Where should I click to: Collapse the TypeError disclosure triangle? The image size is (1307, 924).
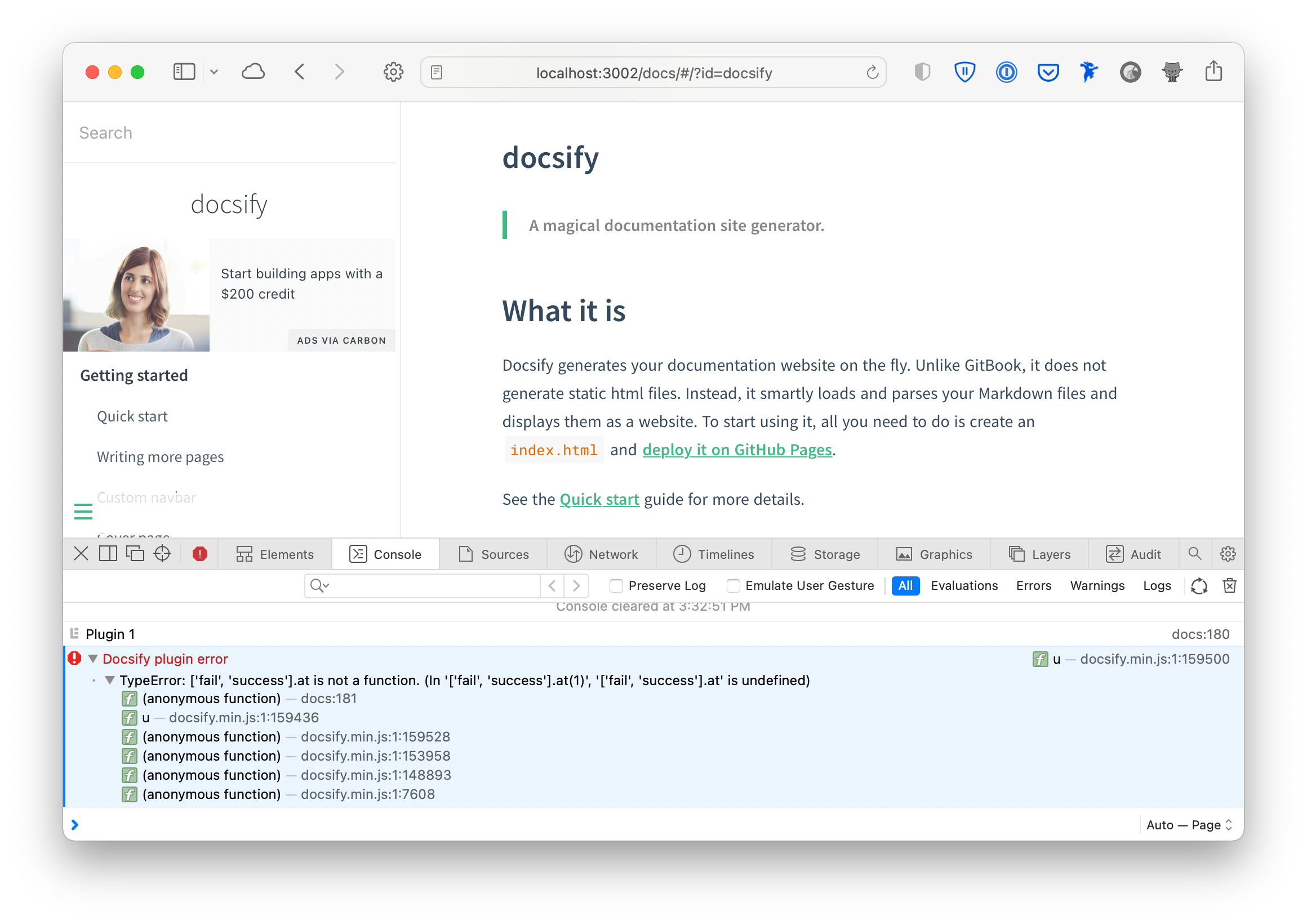[110, 681]
